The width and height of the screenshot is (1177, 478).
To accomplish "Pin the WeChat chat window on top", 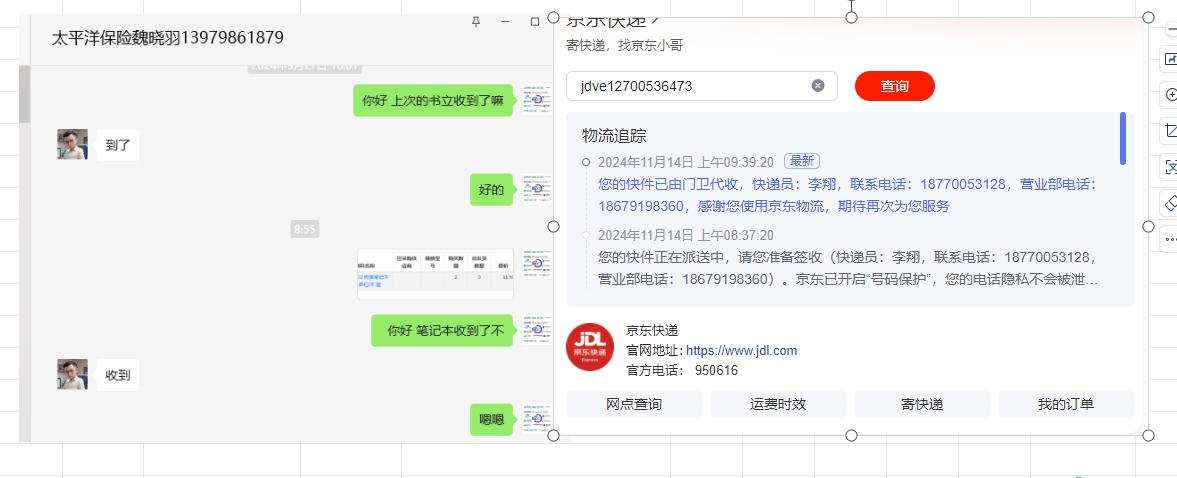I will [x=475, y=22].
